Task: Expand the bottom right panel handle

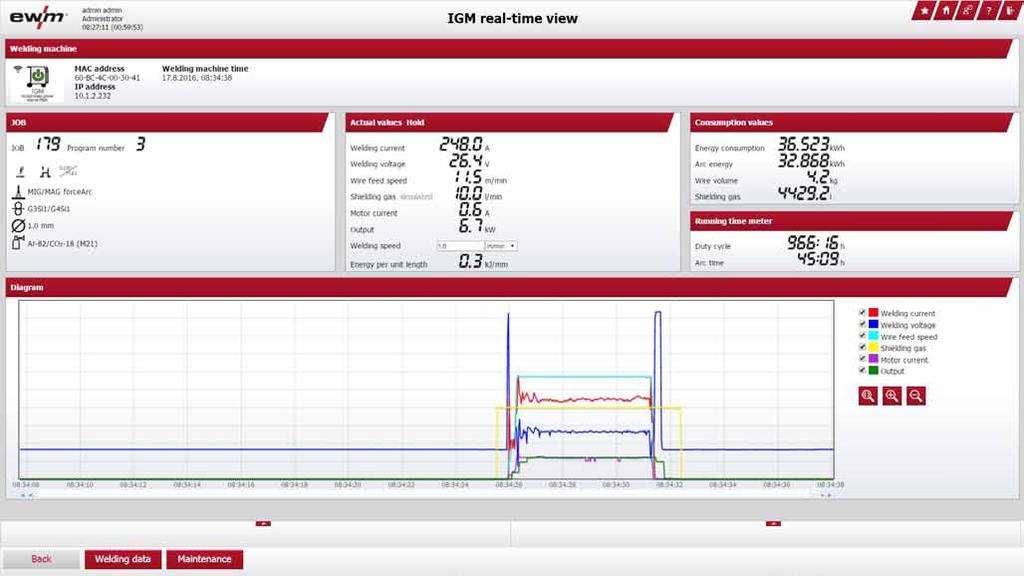Action: point(773,523)
